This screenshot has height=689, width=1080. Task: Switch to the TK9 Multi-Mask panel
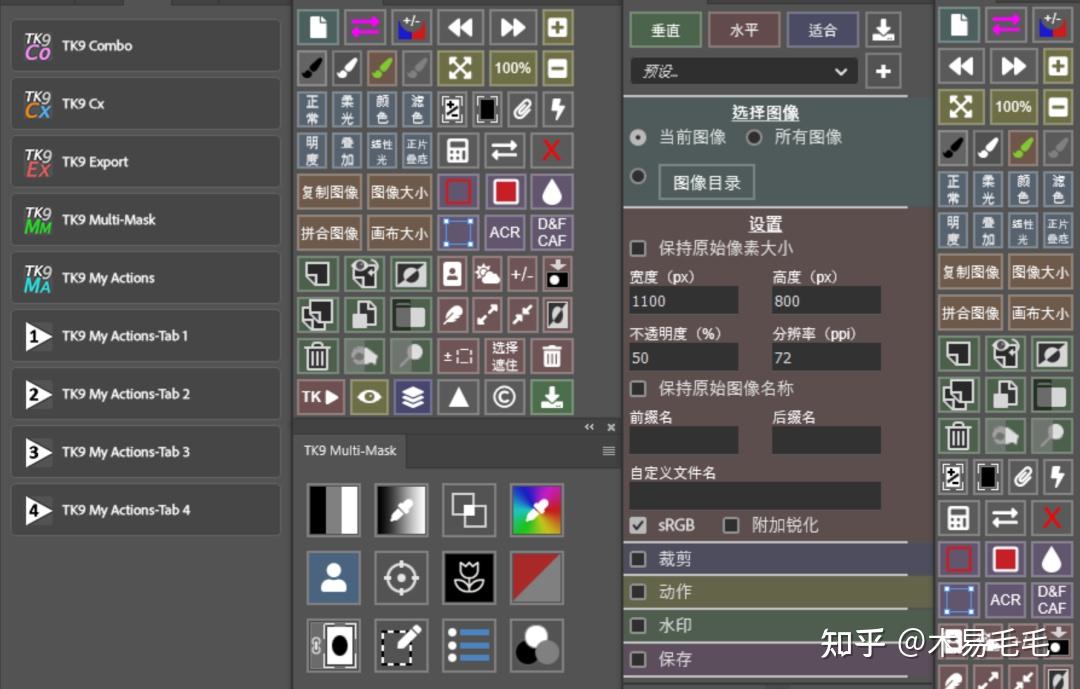point(350,450)
